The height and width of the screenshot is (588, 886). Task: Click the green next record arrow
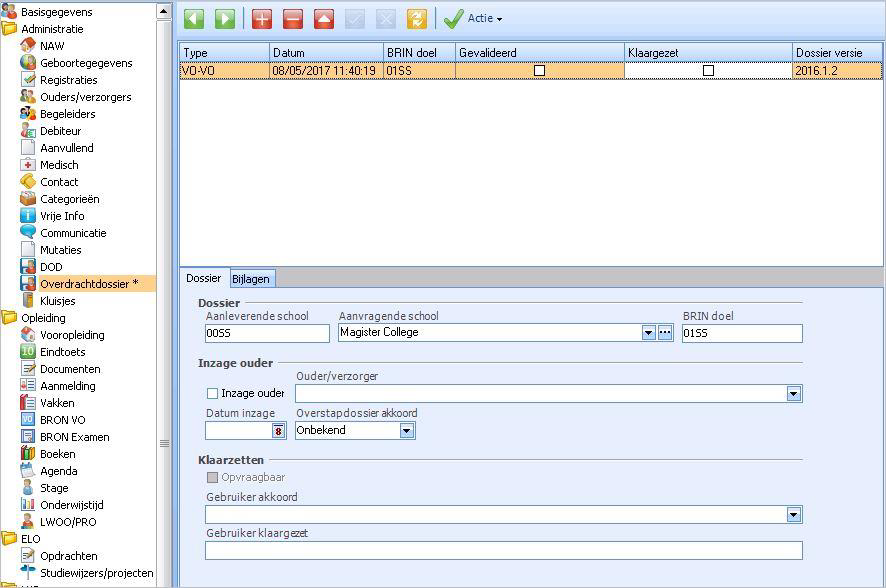pyautogui.click(x=225, y=19)
